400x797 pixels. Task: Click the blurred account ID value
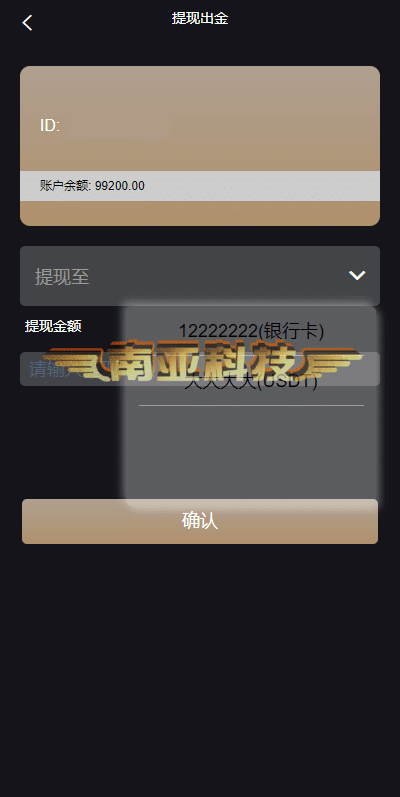[117, 127]
